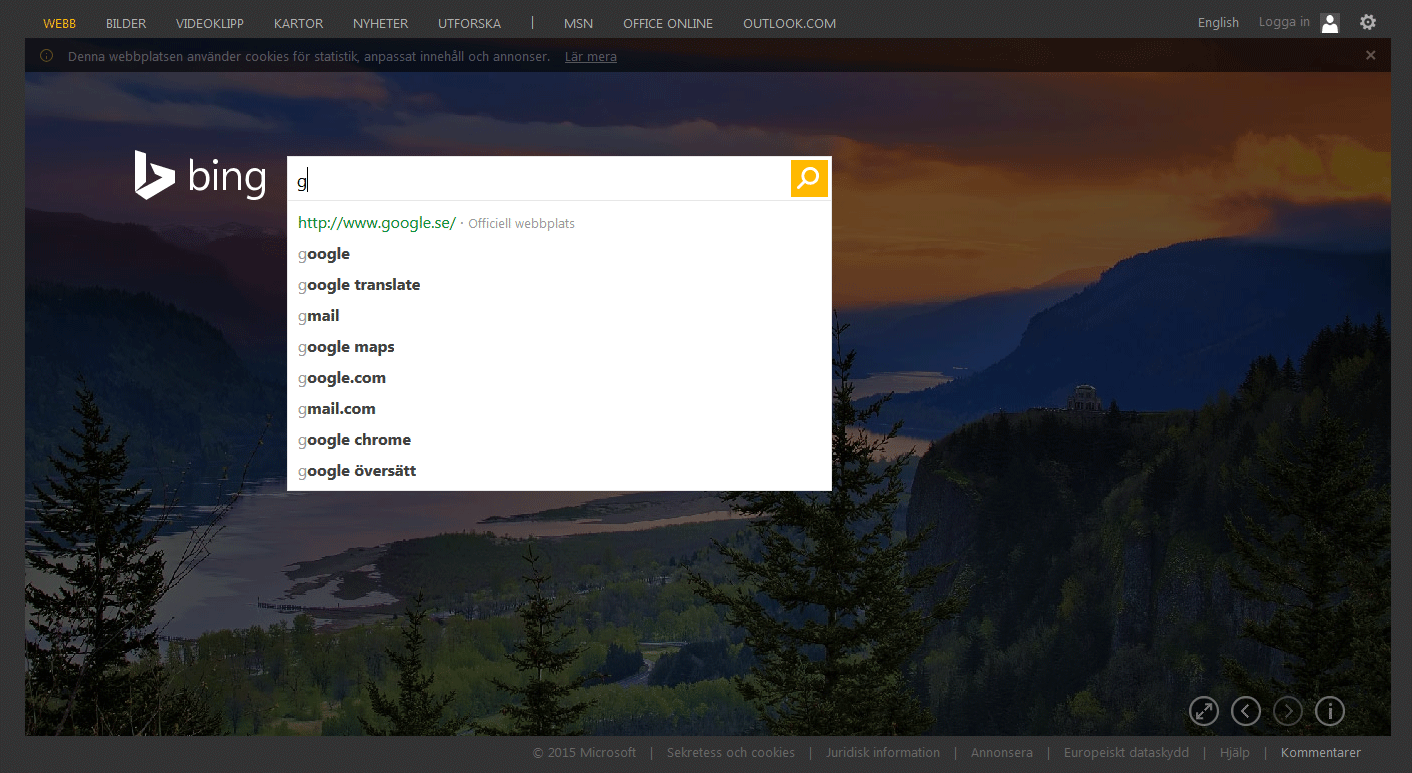Open the UTFORSKA tab

[470, 23]
